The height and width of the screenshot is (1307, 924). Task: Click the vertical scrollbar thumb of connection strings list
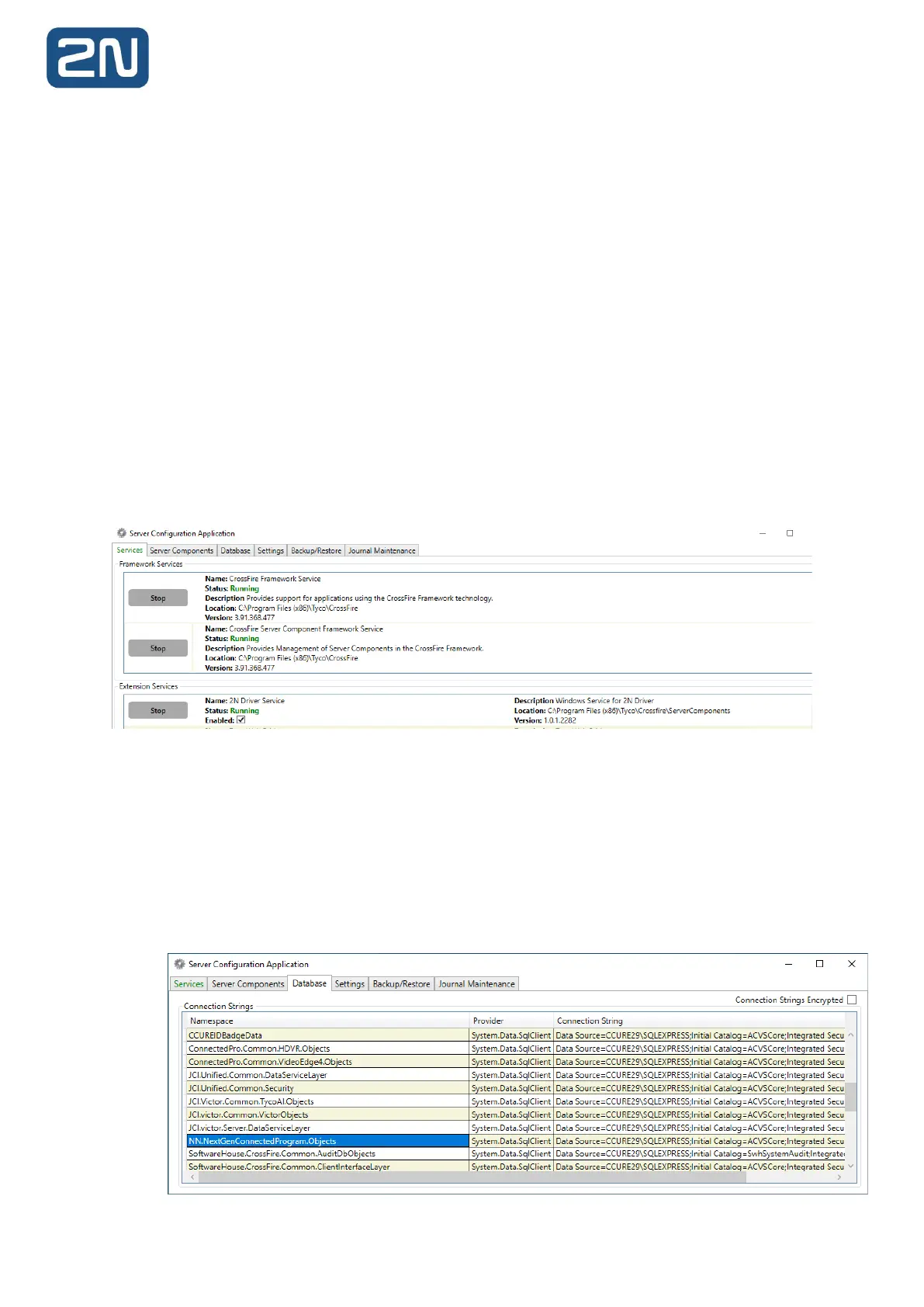click(x=851, y=1097)
